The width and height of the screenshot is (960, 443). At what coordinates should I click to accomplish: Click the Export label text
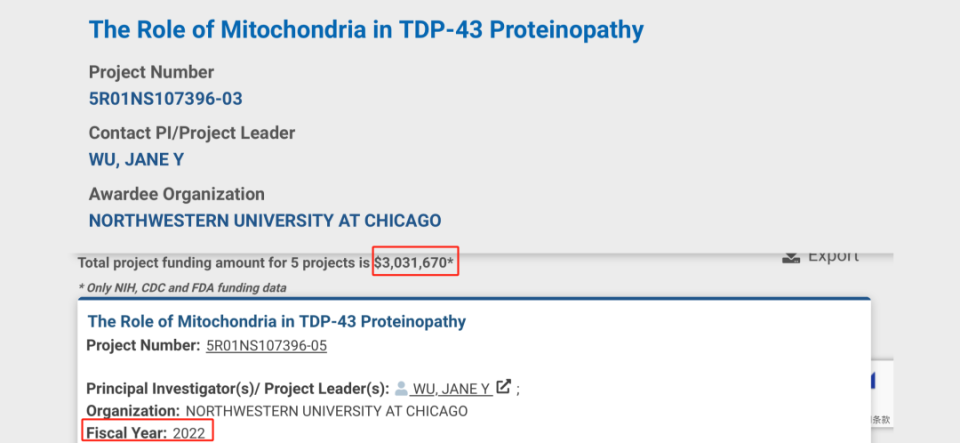click(833, 256)
